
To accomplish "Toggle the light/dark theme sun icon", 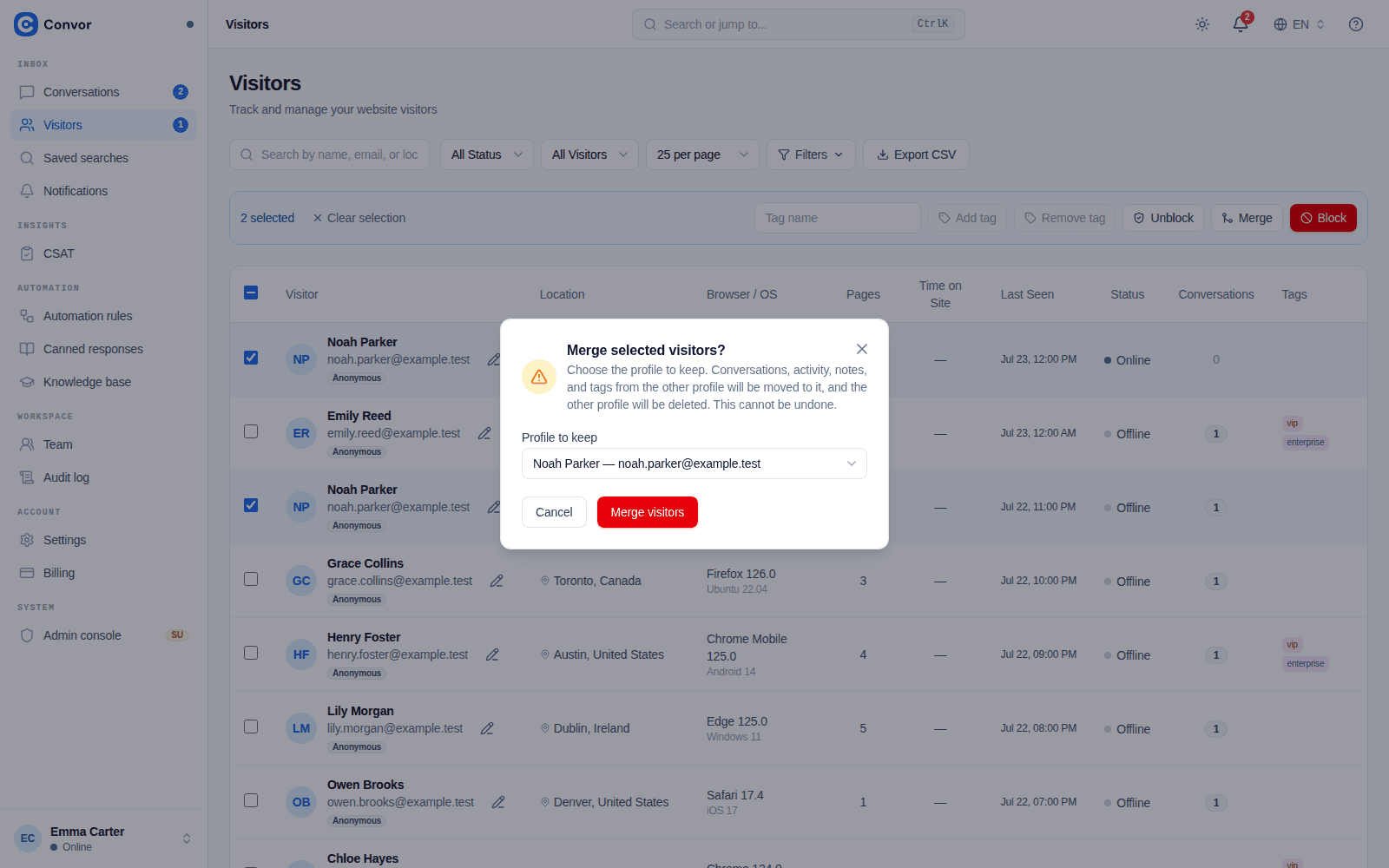I will (x=1202, y=24).
